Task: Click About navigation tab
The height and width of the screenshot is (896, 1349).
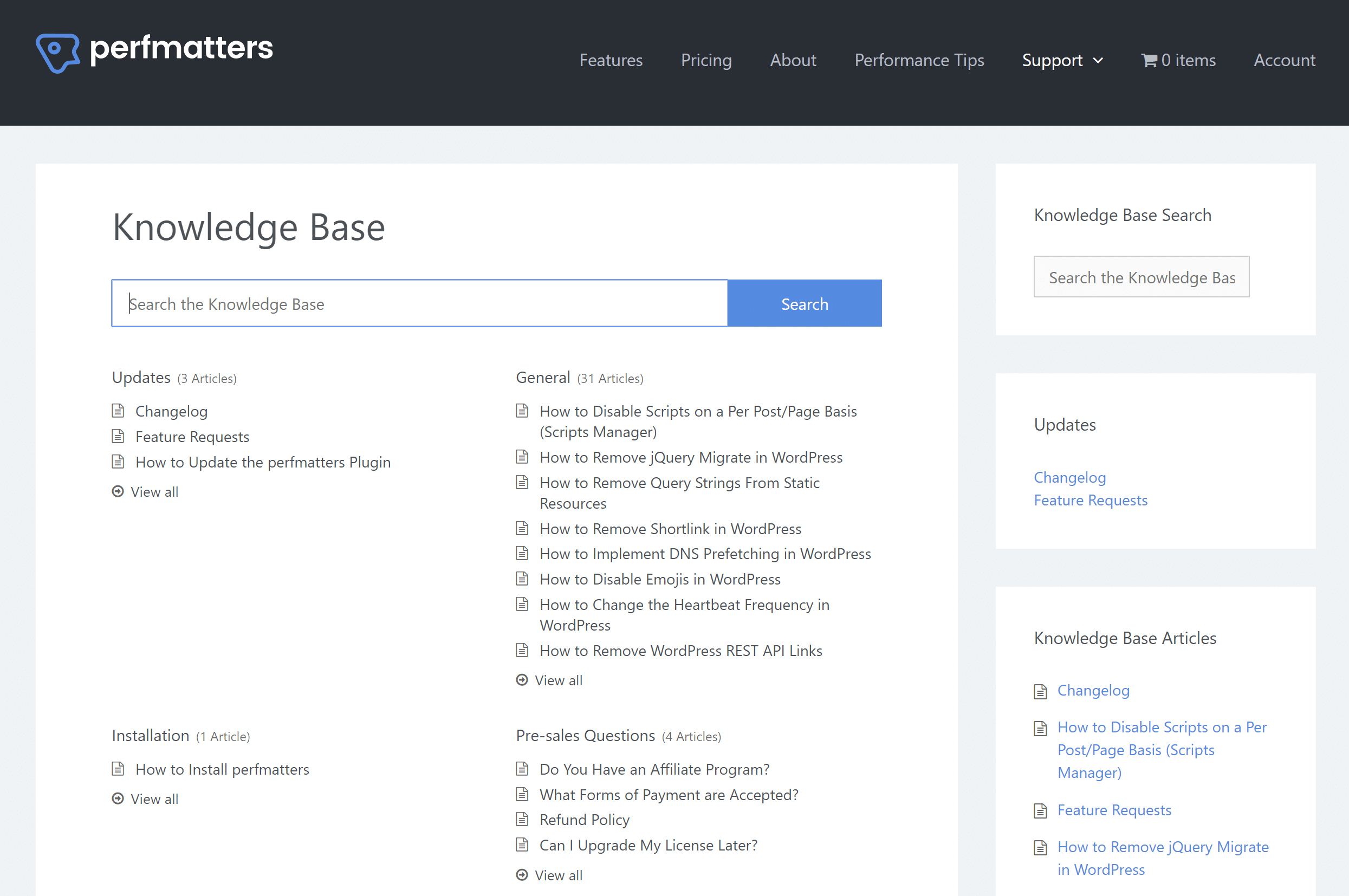Action: pyautogui.click(x=793, y=60)
